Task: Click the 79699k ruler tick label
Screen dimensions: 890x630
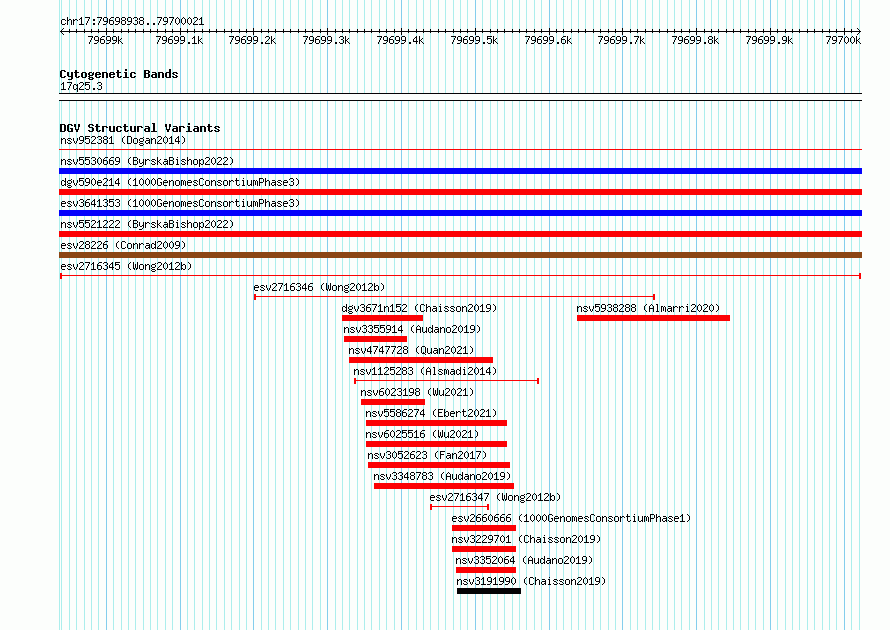Action: click(x=105, y=40)
